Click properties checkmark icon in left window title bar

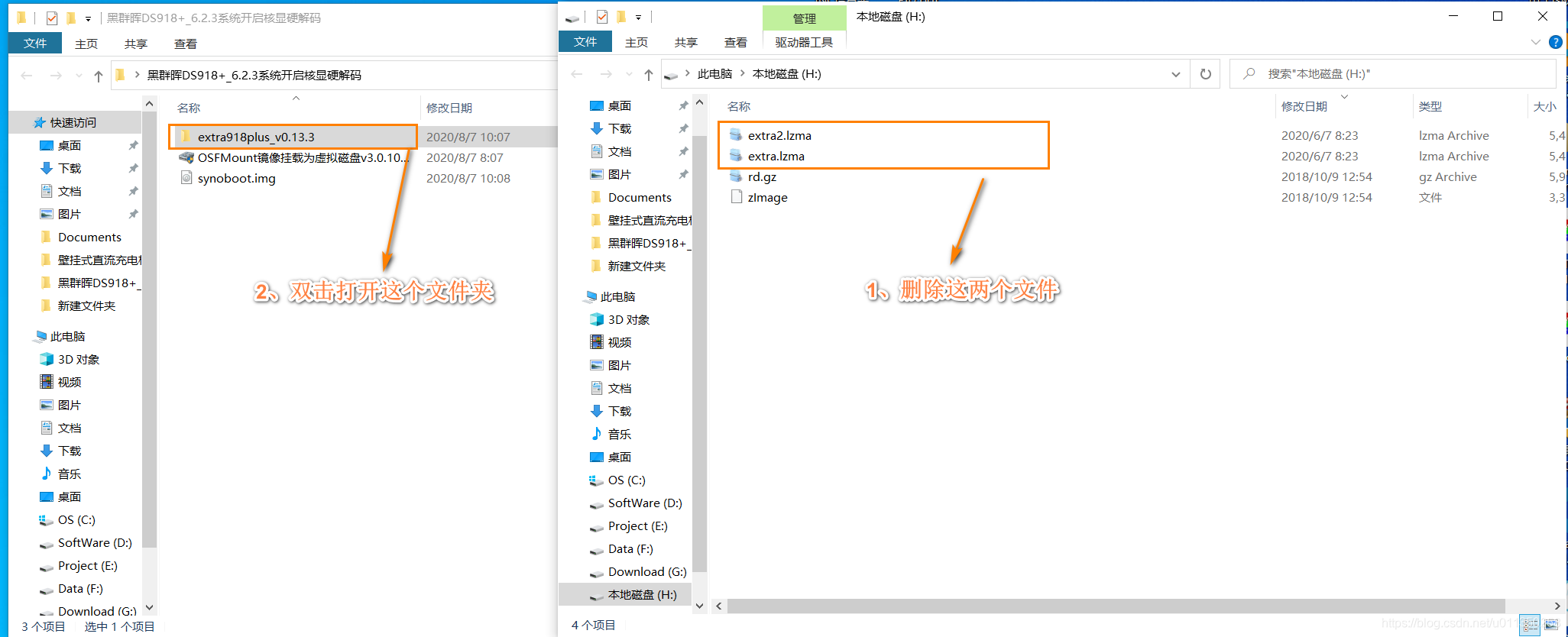(52, 18)
